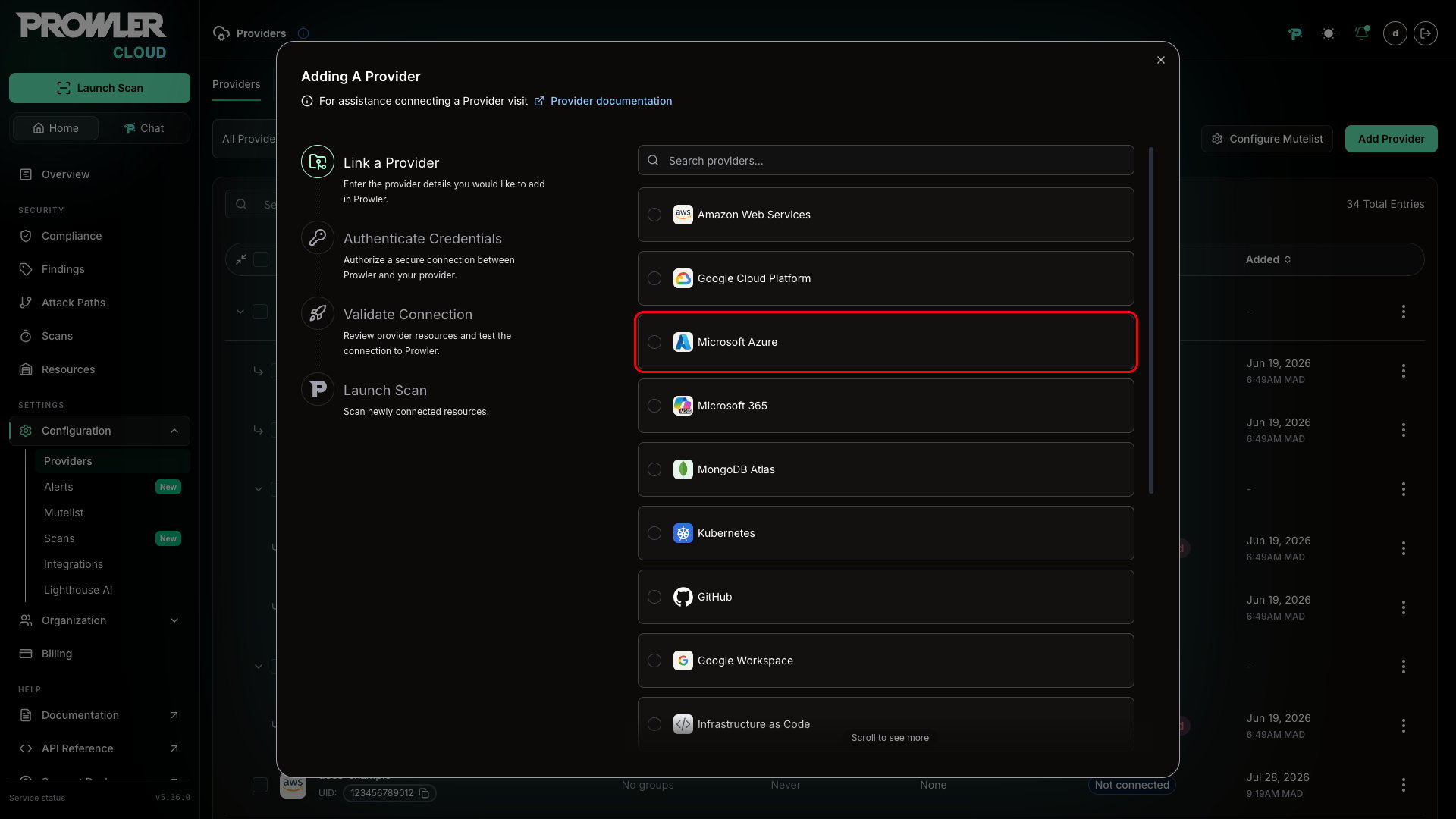Click the Launch Scan button in sidebar

[x=99, y=88]
